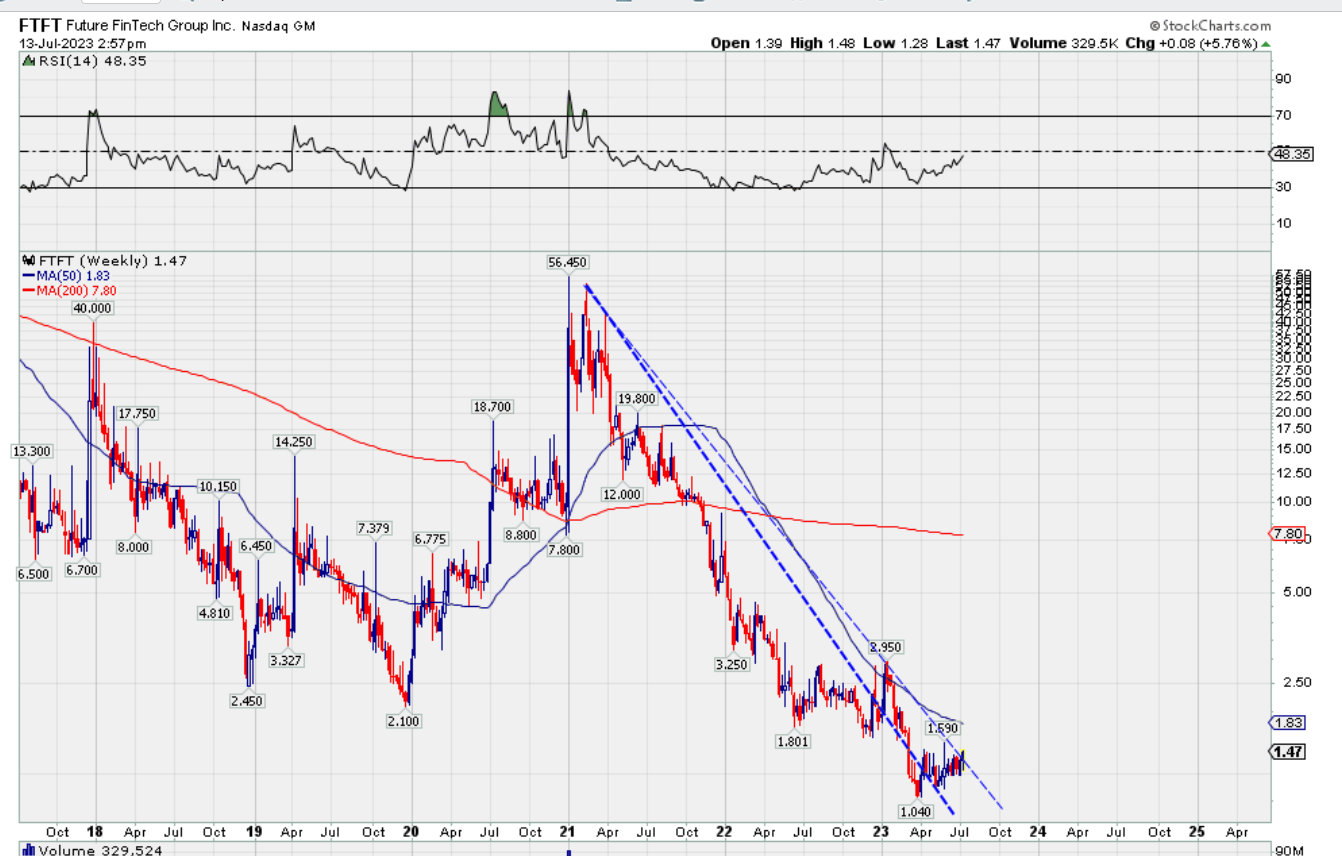This screenshot has width=1342, height=856.
Task: Select the FTFT ticker symbol in the header
Action: pos(41,26)
